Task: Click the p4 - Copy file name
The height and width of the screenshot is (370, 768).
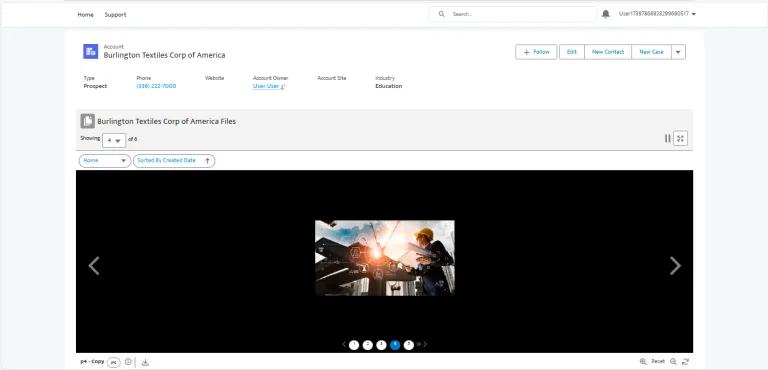Action: pos(93,362)
